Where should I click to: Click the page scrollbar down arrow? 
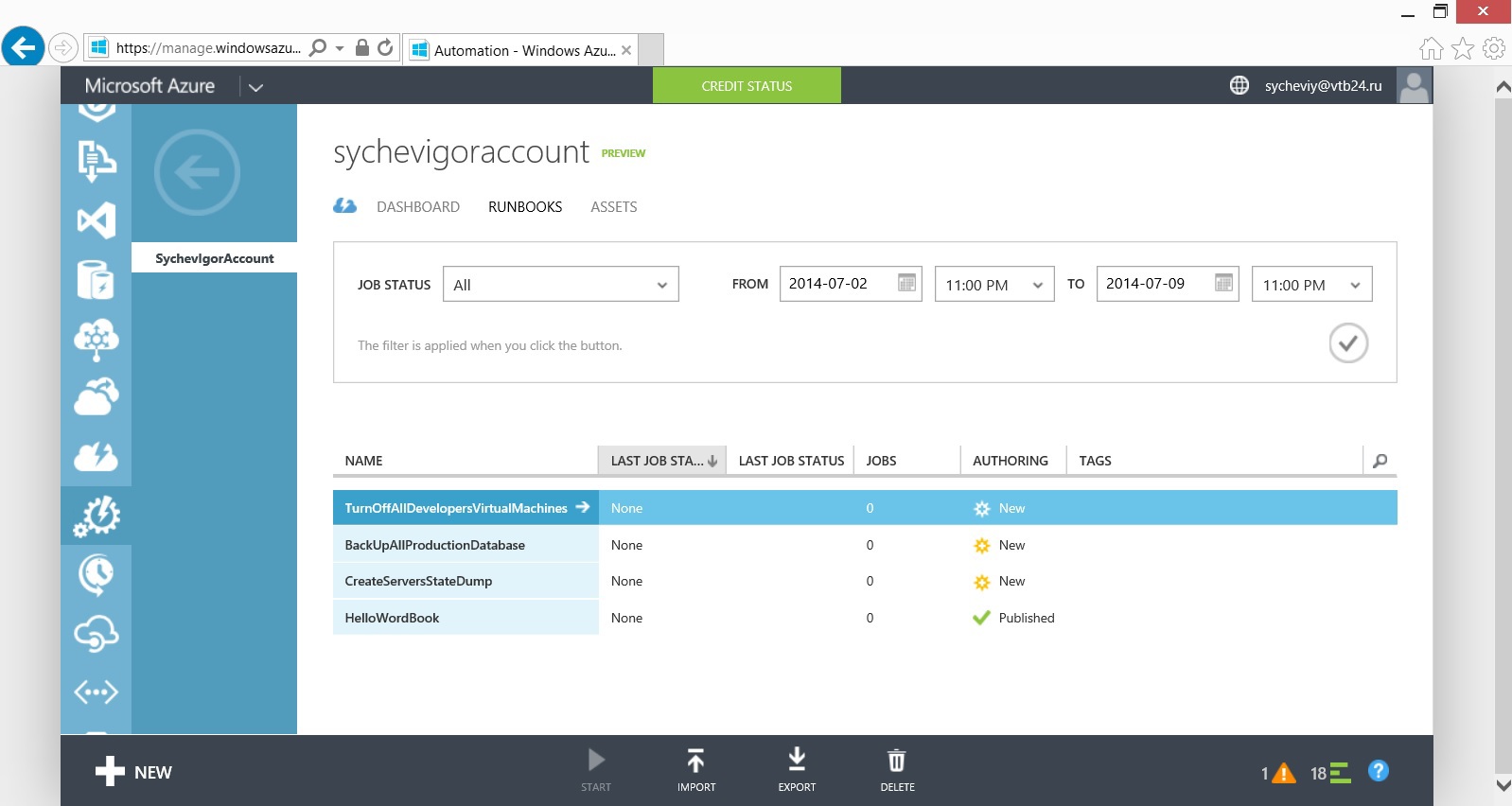1503,785
